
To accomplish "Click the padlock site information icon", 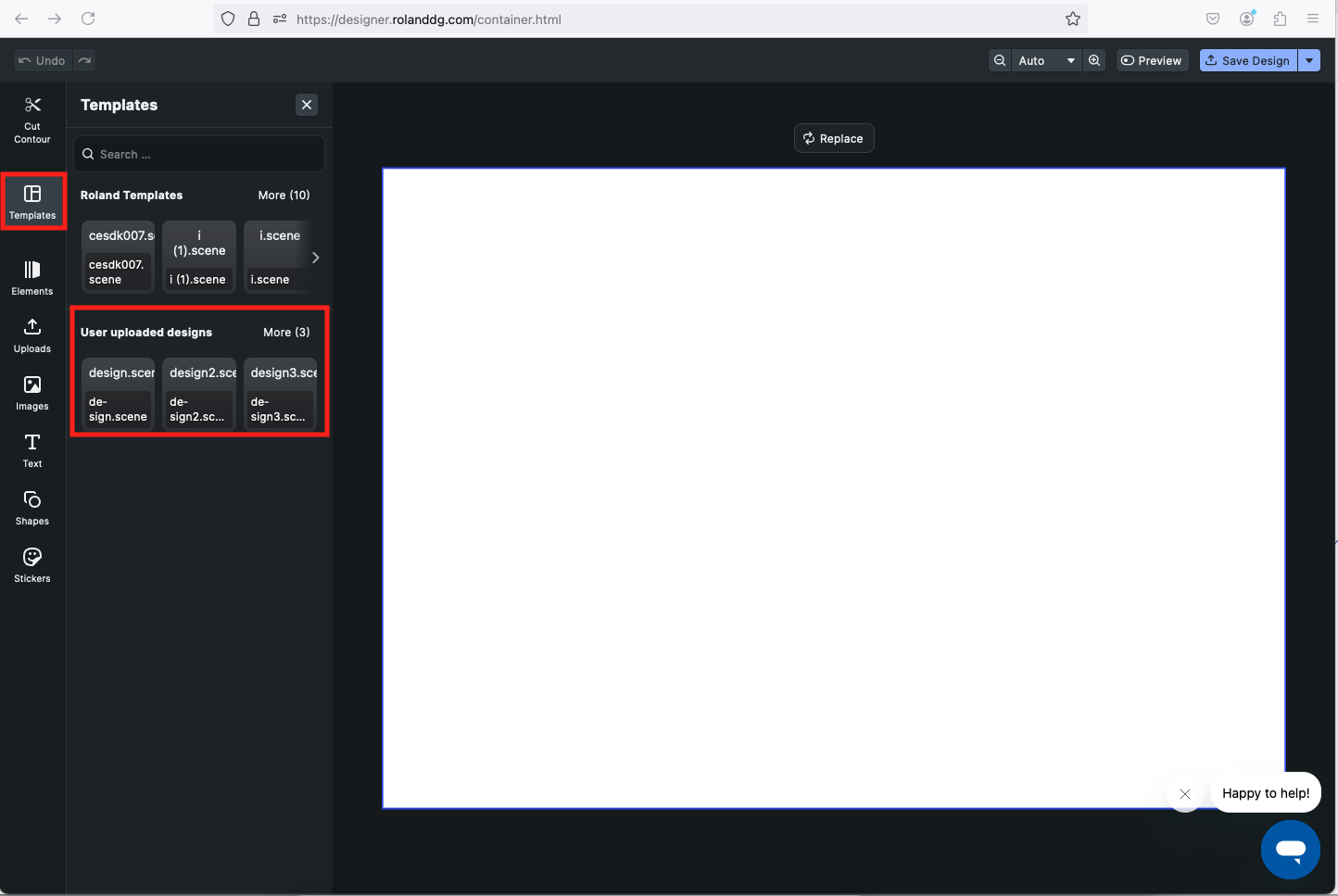I will 254,19.
